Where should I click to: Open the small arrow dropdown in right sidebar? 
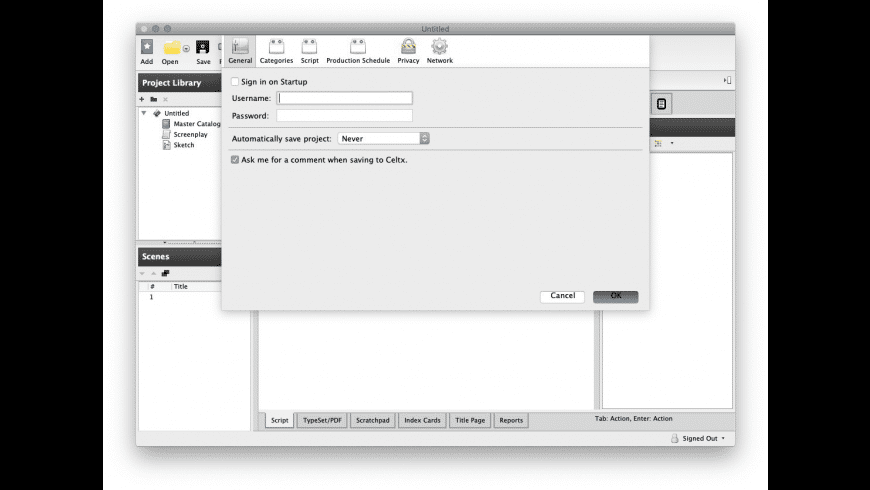pyautogui.click(x=672, y=143)
